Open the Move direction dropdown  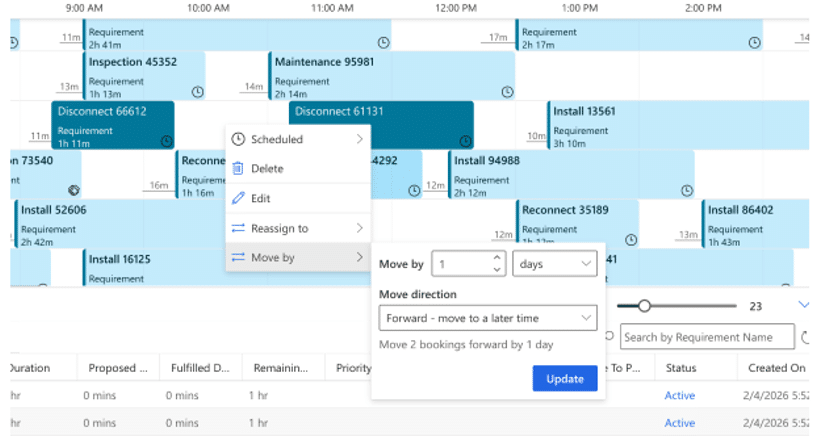(x=488, y=318)
